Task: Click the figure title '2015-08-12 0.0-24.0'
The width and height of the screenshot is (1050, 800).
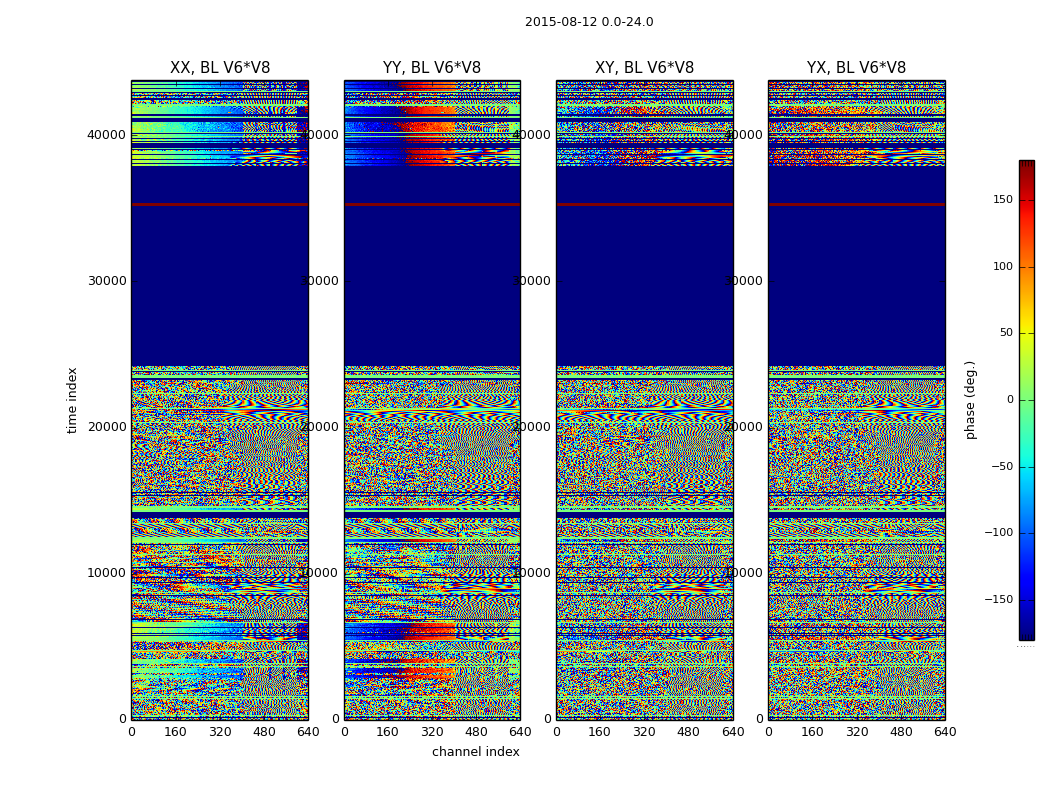Action: (589, 22)
